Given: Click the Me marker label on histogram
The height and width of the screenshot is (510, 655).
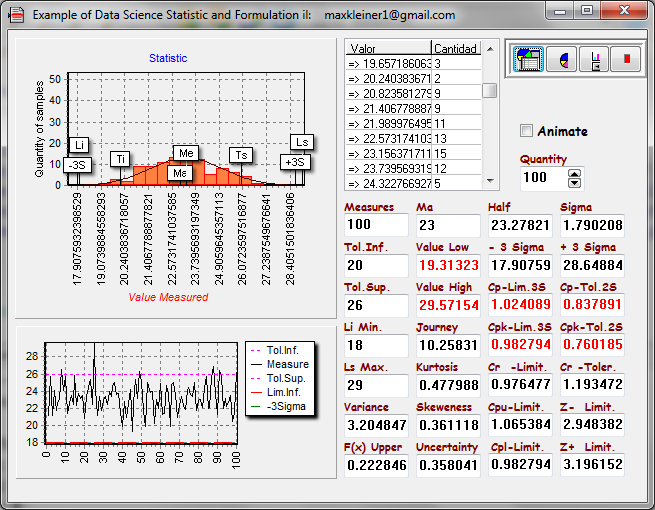Looking at the screenshot, I should click(x=185, y=153).
